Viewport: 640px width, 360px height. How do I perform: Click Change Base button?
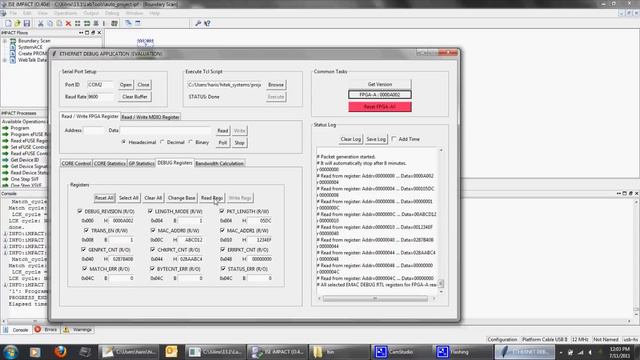[x=181, y=198]
